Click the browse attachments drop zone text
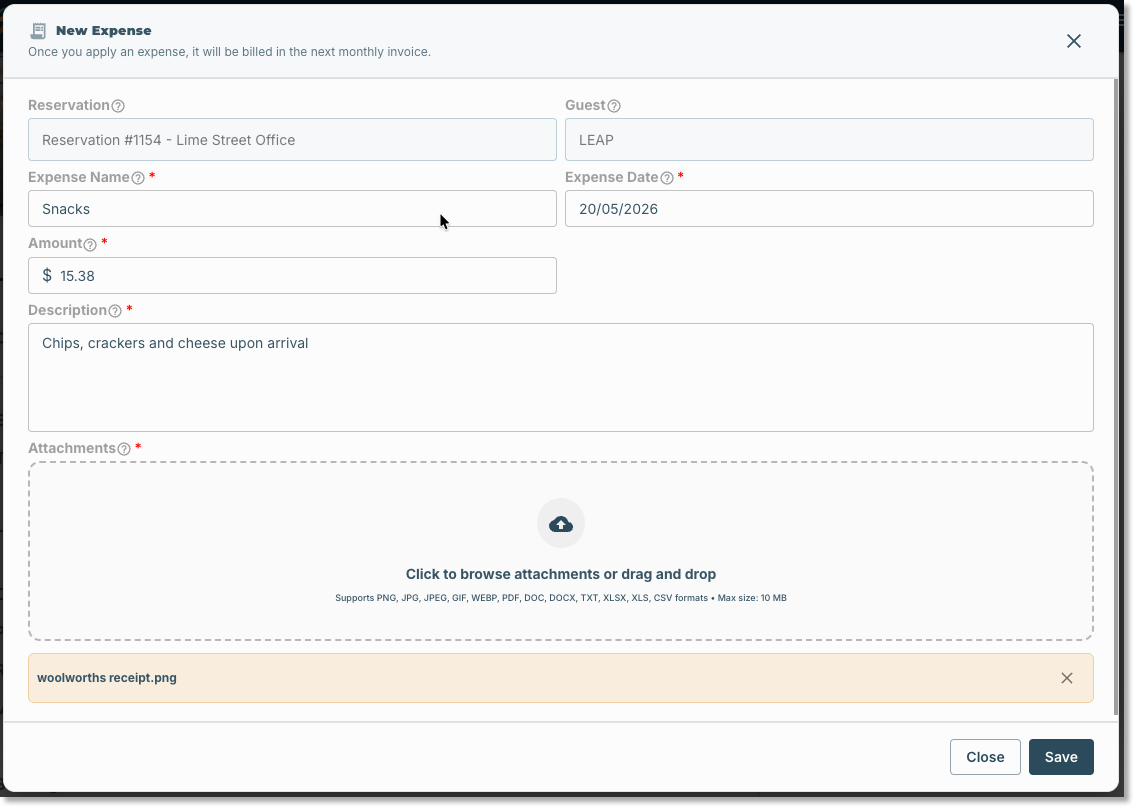 coord(560,574)
